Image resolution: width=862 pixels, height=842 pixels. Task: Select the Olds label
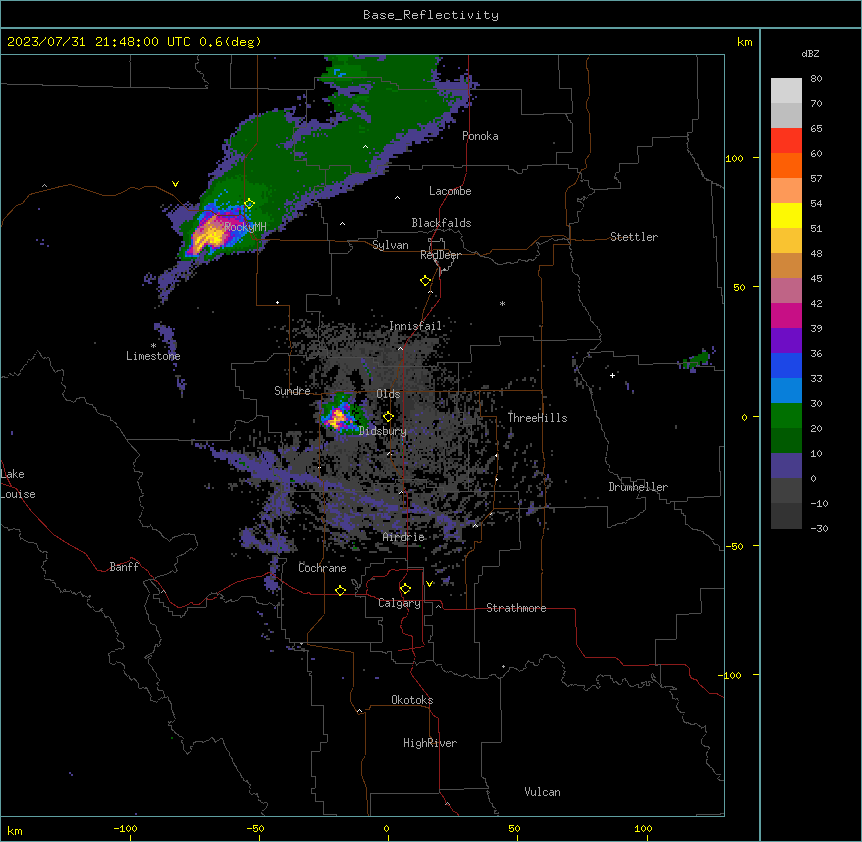click(x=388, y=394)
